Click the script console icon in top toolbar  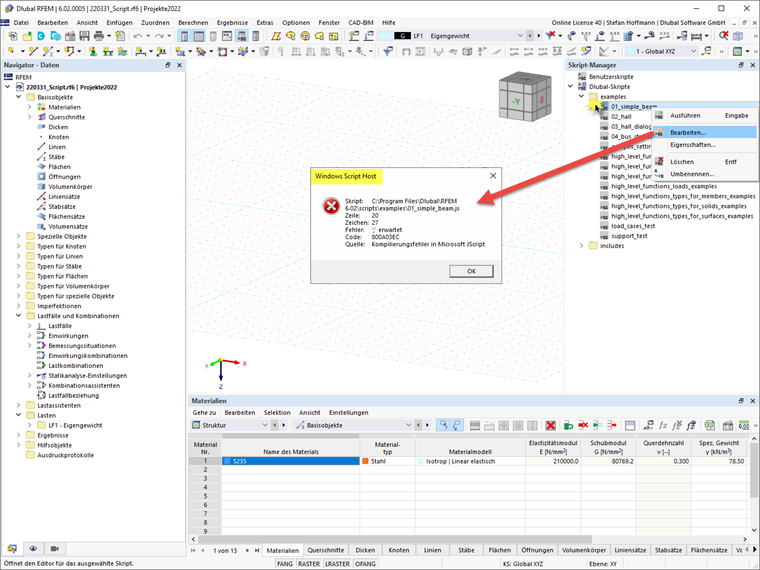(x=227, y=36)
